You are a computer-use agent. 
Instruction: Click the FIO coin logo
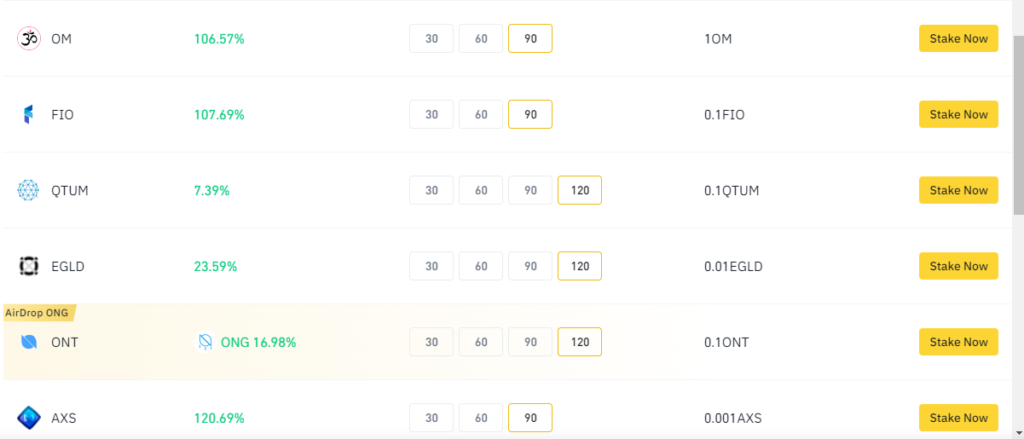(x=28, y=115)
